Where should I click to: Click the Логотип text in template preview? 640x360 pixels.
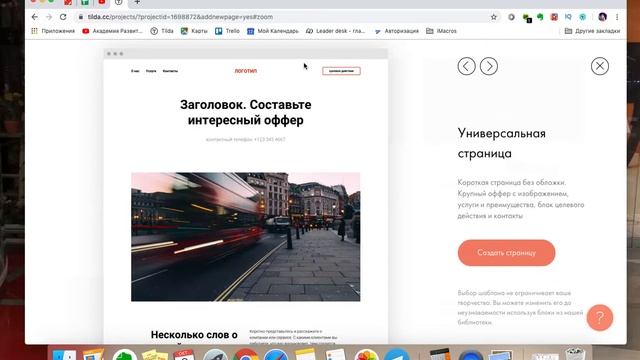click(x=246, y=71)
